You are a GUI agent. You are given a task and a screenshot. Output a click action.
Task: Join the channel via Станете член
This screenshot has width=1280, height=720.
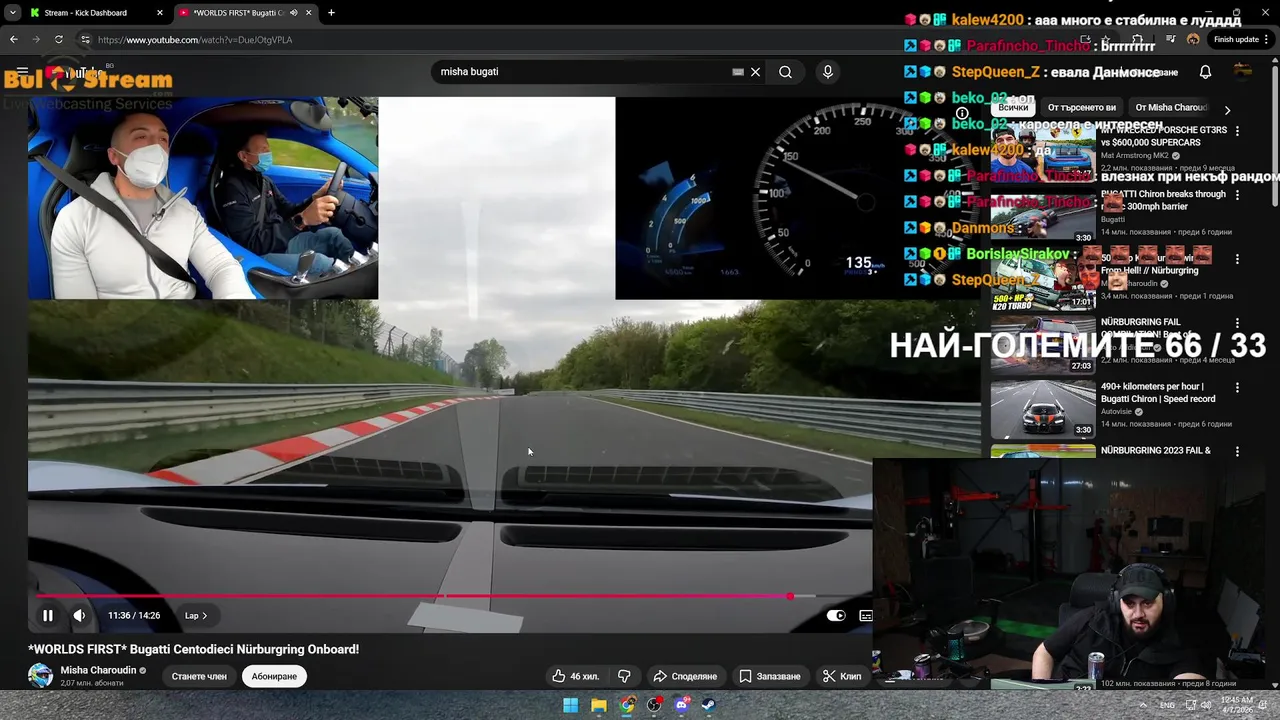point(199,677)
